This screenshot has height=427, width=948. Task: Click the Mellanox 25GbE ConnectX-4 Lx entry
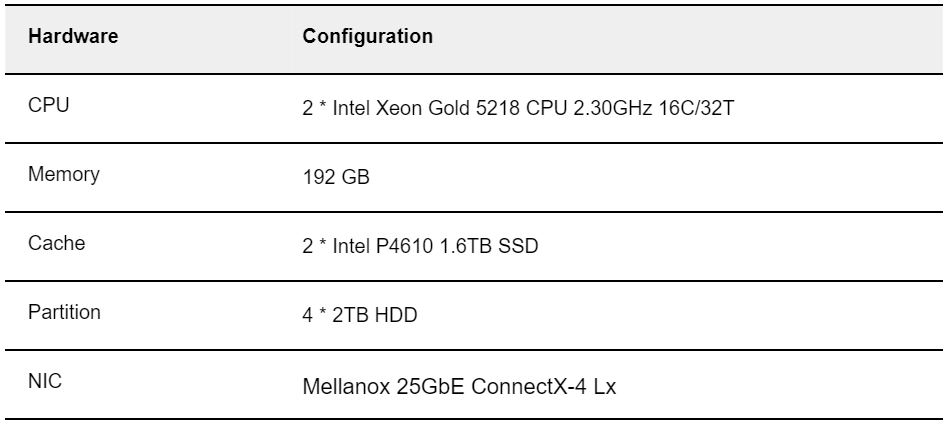[x=459, y=386]
